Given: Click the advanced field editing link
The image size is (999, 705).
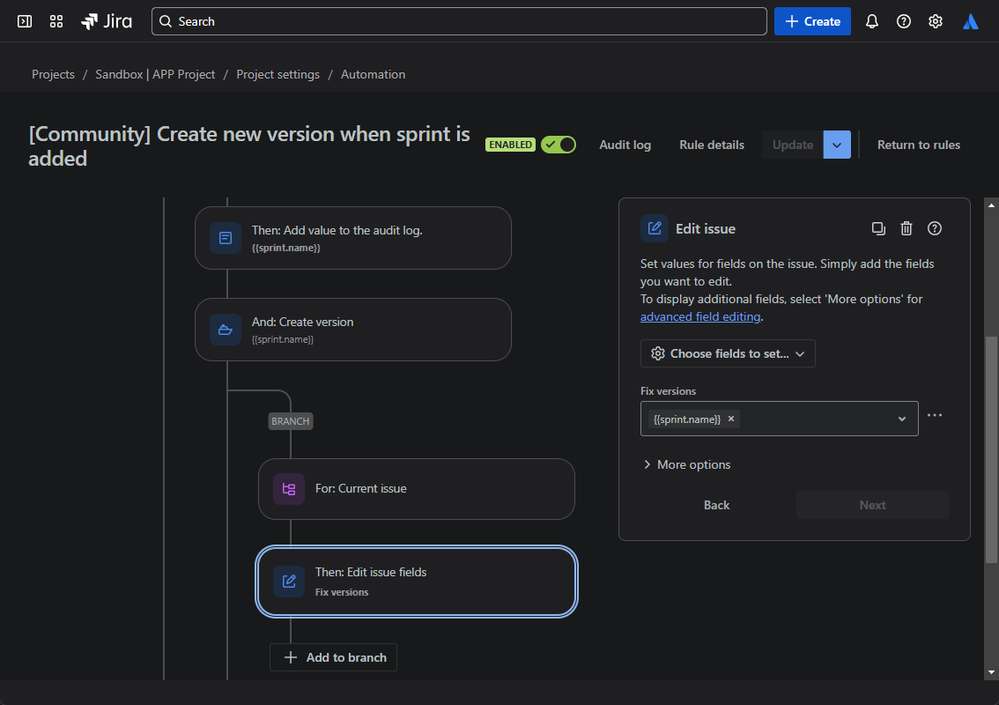Looking at the screenshot, I should [700, 317].
